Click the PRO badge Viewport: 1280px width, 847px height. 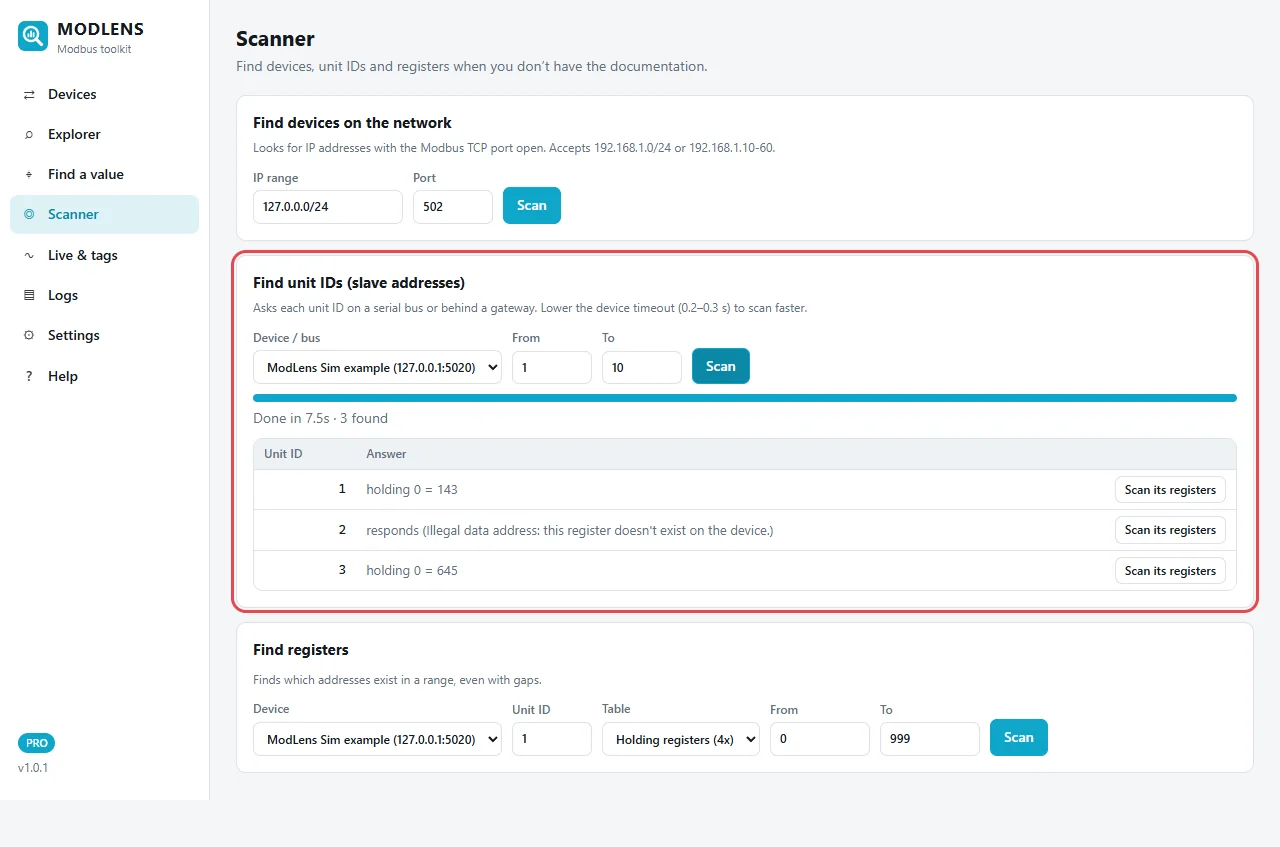[x=37, y=743]
